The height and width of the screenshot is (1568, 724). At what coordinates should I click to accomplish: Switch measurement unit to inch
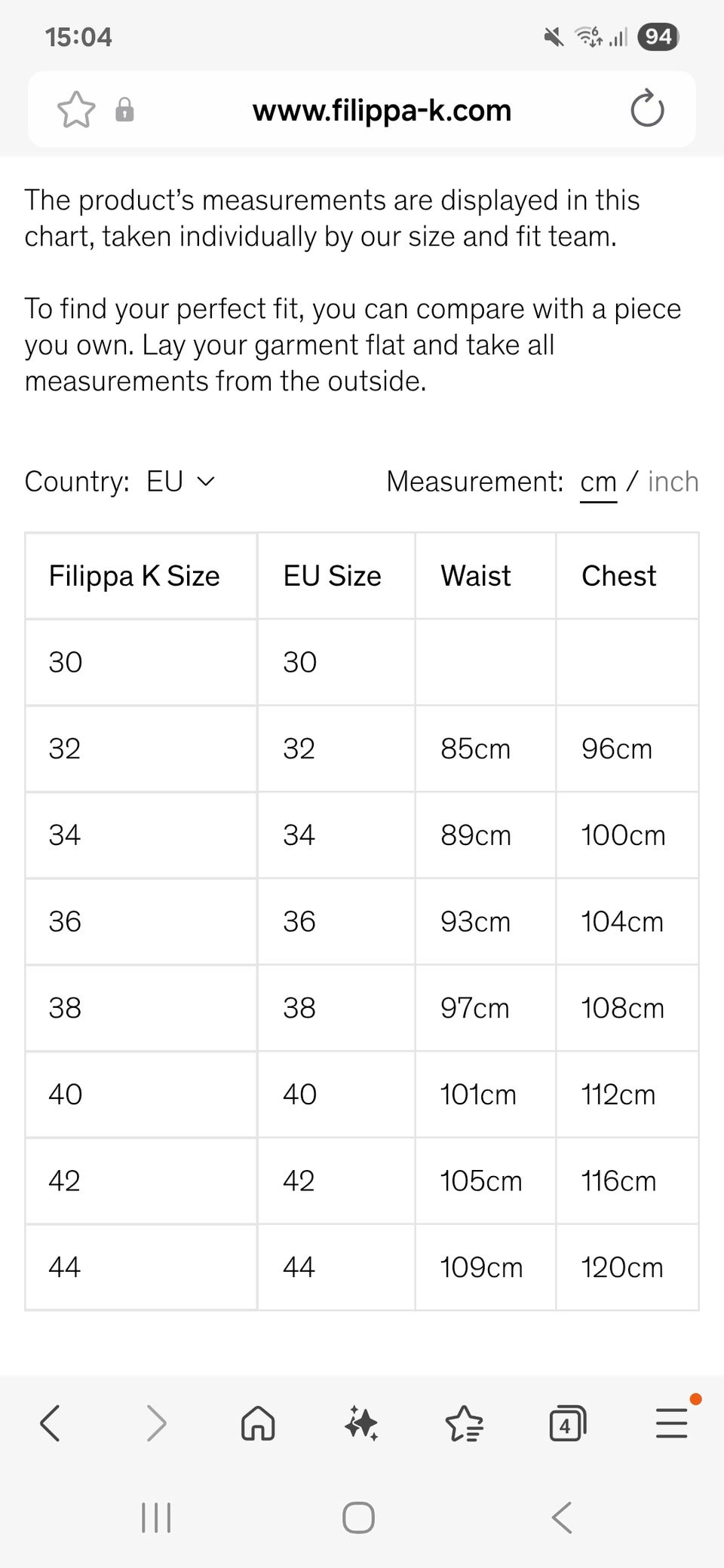pos(673,482)
